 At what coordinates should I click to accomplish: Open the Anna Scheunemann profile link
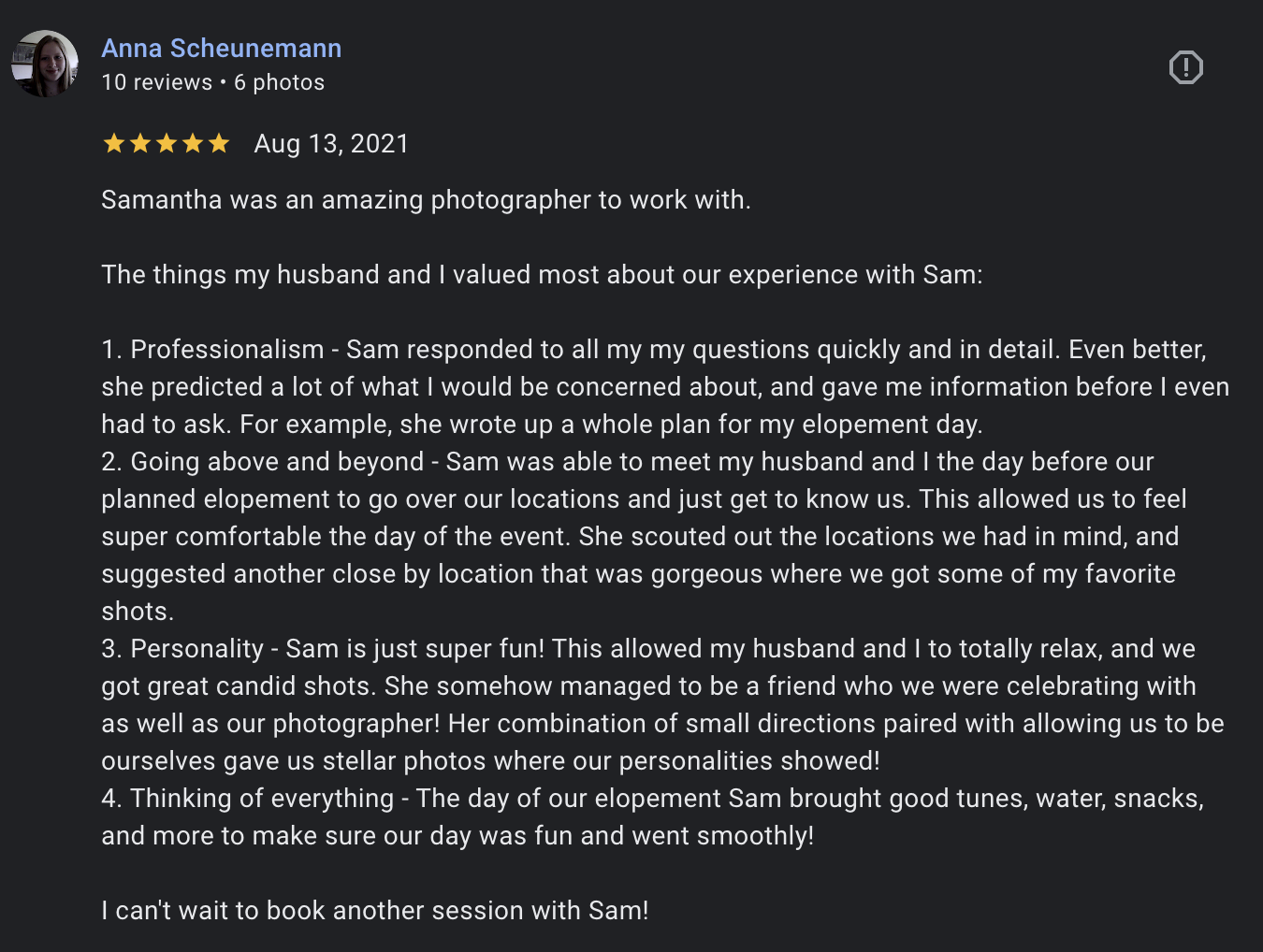[221, 48]
